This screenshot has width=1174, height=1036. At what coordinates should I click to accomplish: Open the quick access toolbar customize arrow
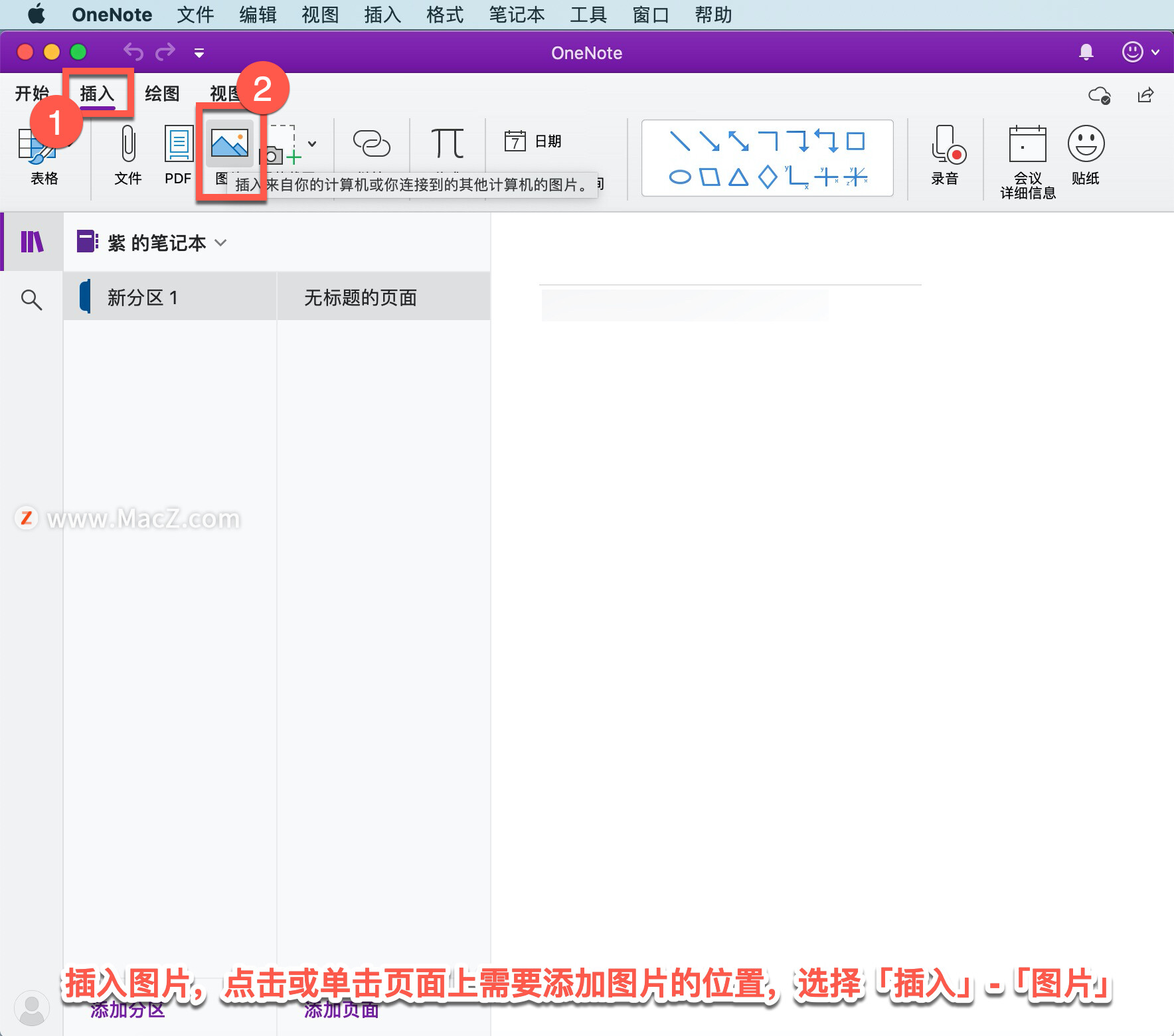[x=199, y=52]
